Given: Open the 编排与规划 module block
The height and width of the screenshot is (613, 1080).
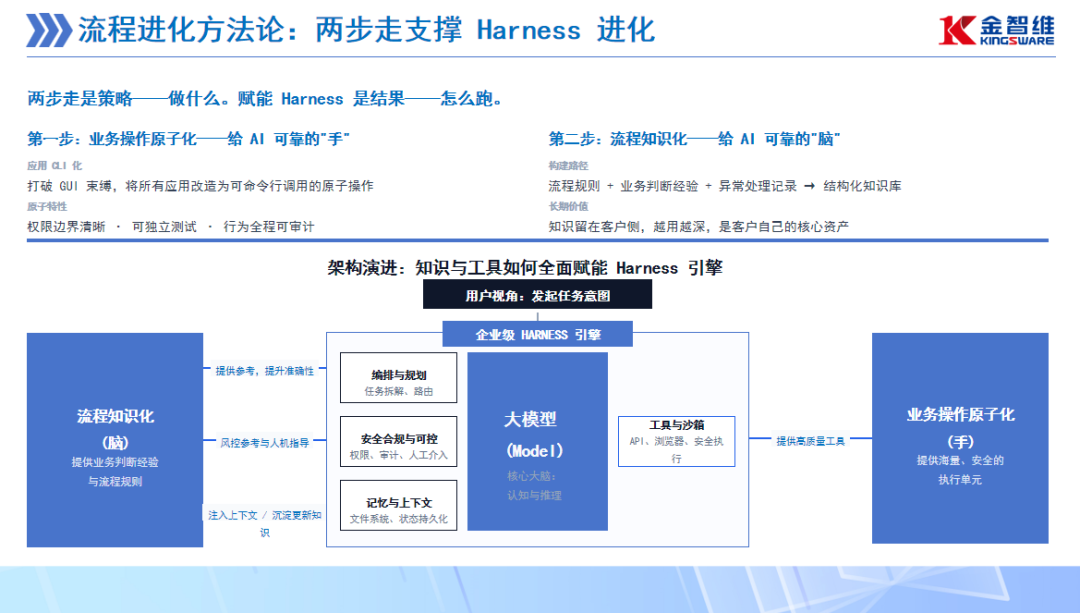Looking at the screenshot, I should (399, 377).
